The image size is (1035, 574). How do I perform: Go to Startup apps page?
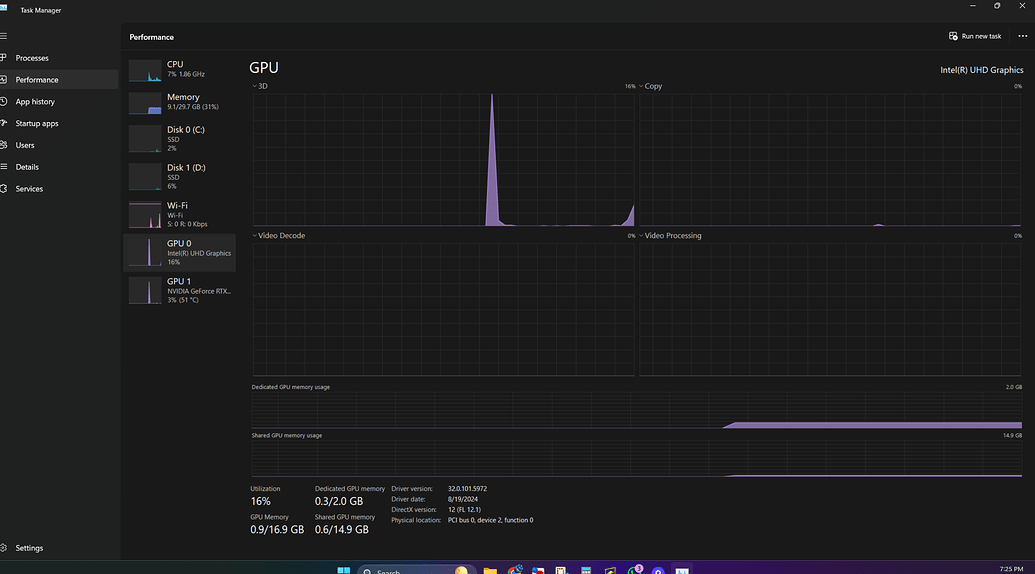59,123
